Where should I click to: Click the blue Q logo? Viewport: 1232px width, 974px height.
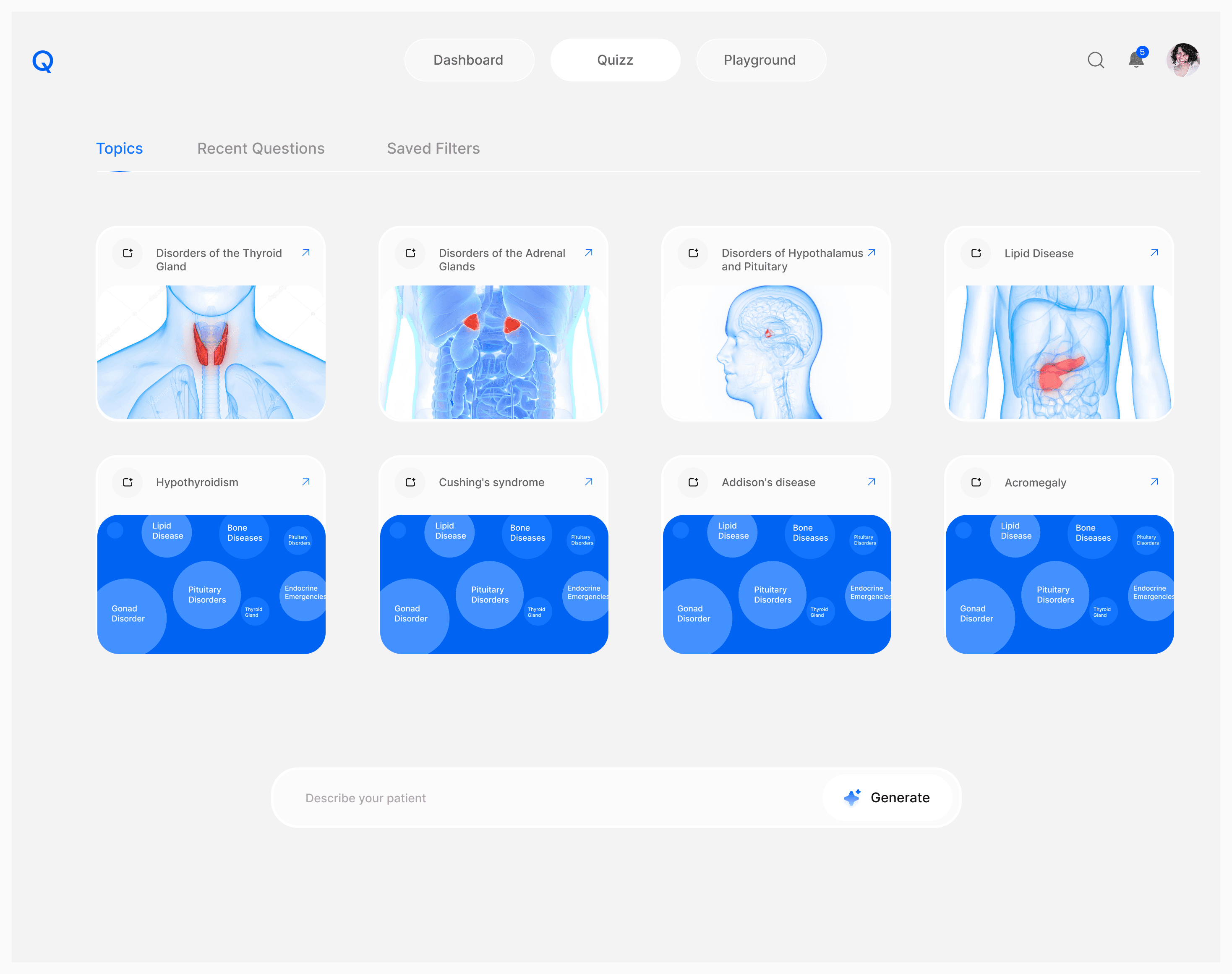[43, 61]
